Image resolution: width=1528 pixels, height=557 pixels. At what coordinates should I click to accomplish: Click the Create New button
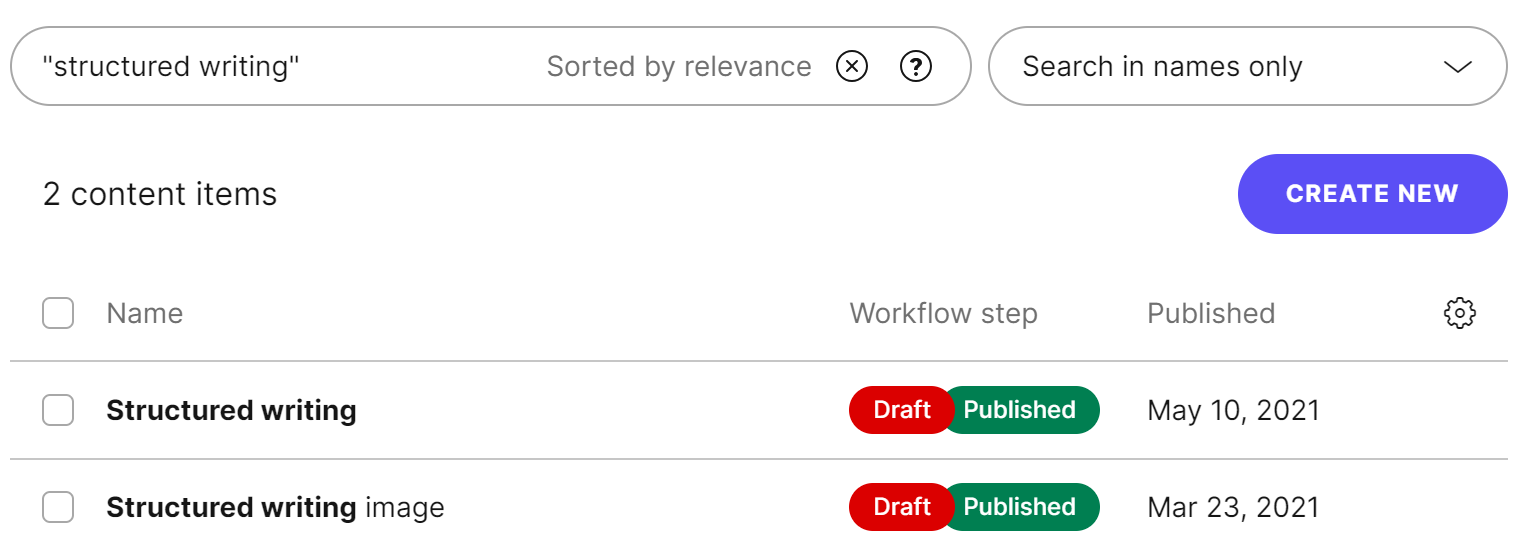[1372, 194]
